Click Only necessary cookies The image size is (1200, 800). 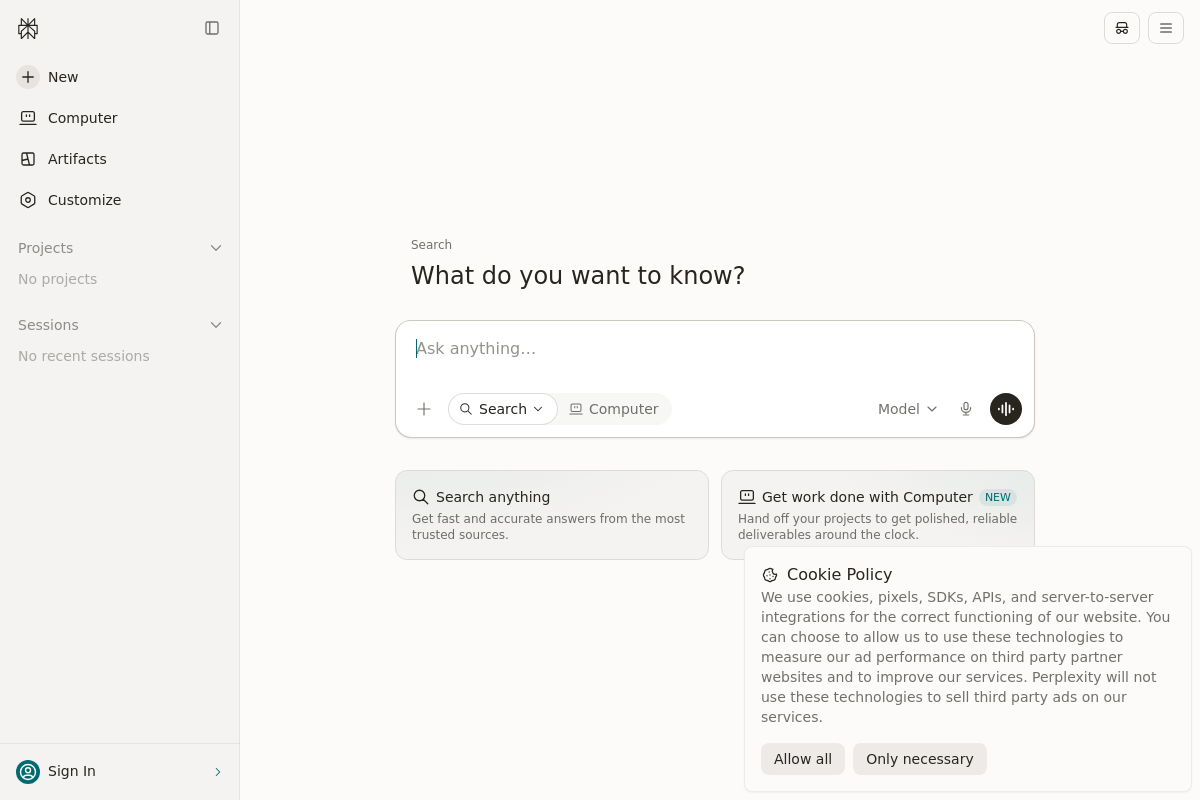click(x=920, y=759)
